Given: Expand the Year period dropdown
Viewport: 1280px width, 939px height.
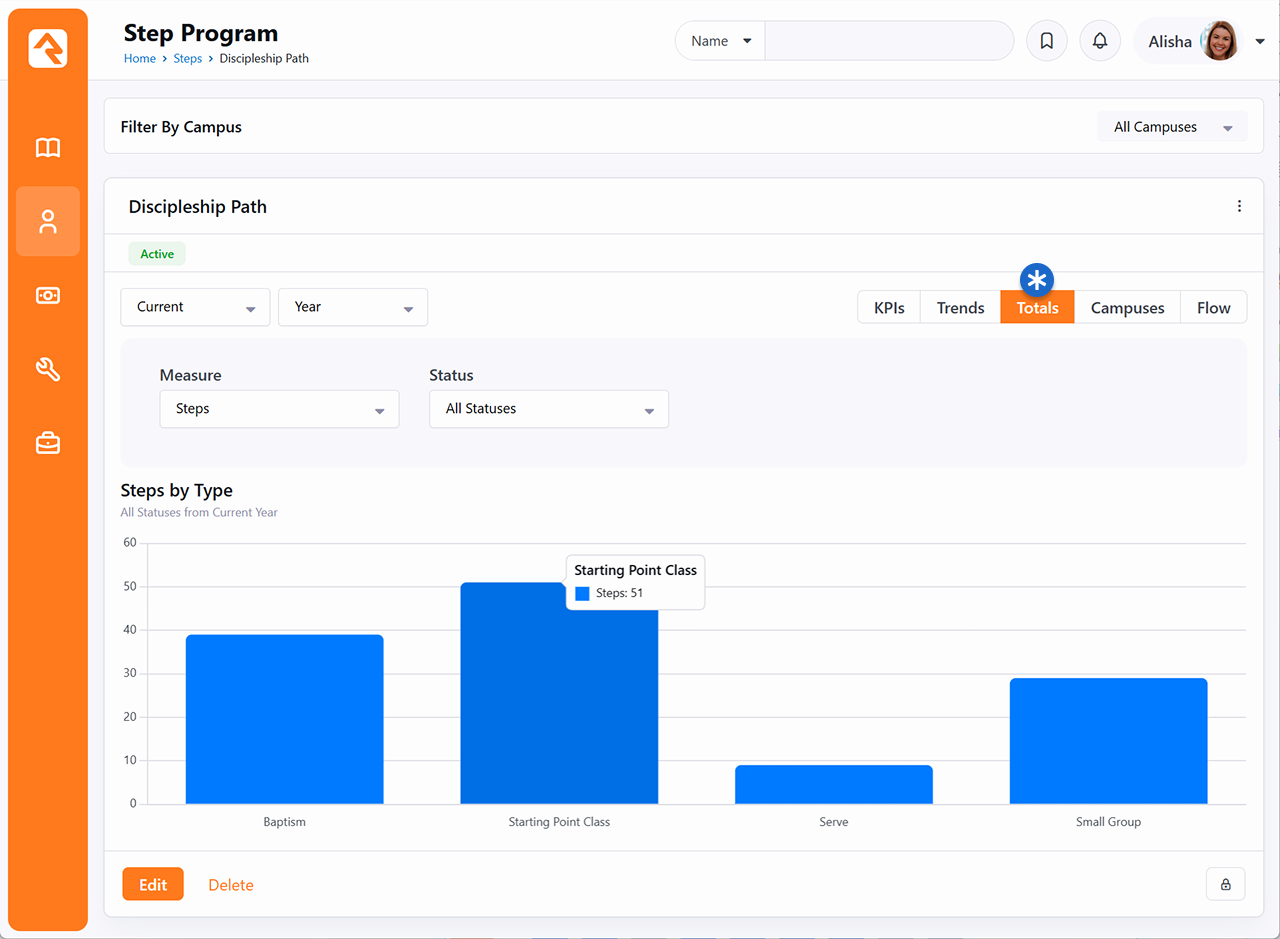Looking at the screenshot, I should point(353,307).
